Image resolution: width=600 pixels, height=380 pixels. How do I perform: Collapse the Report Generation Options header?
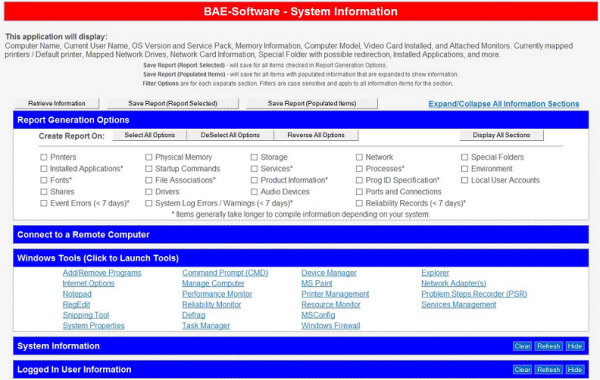tap(301, 120)
